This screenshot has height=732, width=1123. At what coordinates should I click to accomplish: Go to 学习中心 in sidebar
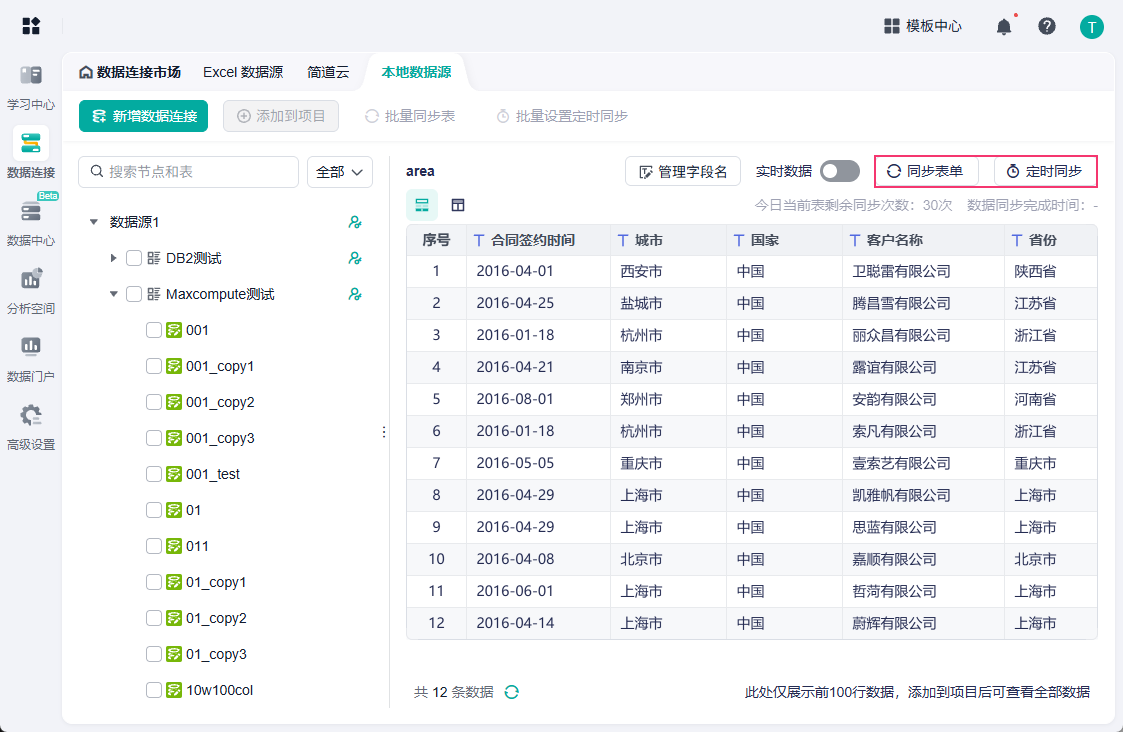31,87
